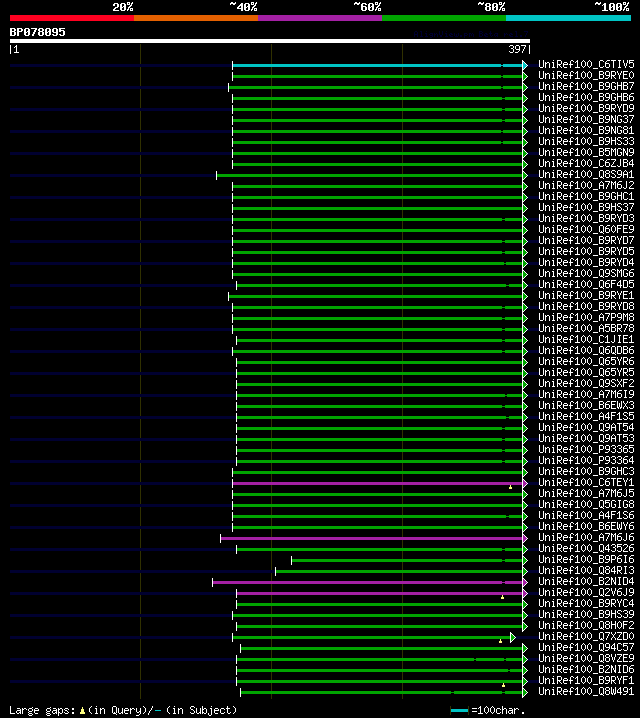
Task: Select the UniRef100_P93365 label
Action: tap(586, 449)
